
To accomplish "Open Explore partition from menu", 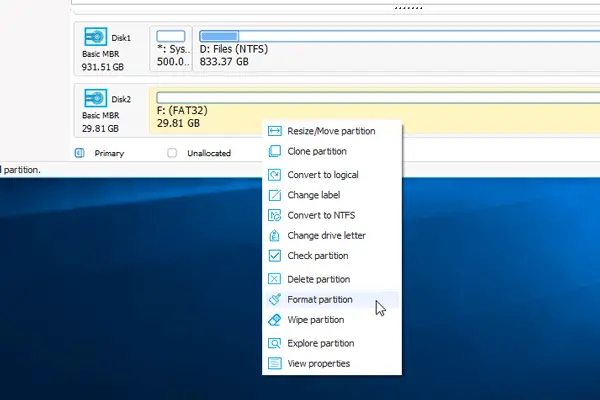I will pyautogui.click(x=332, y=343).
